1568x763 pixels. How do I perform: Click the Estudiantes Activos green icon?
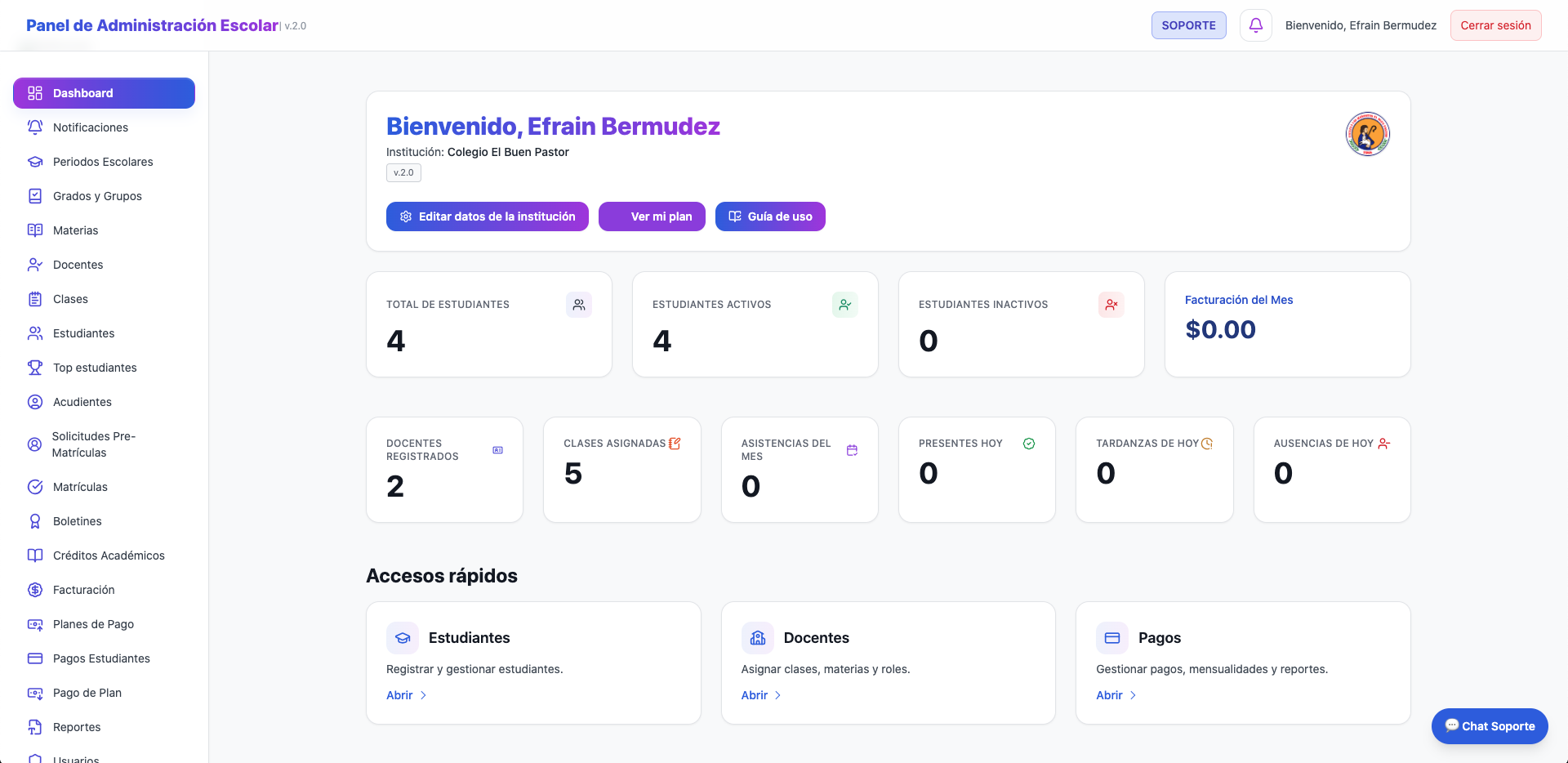tap(844, 305)
